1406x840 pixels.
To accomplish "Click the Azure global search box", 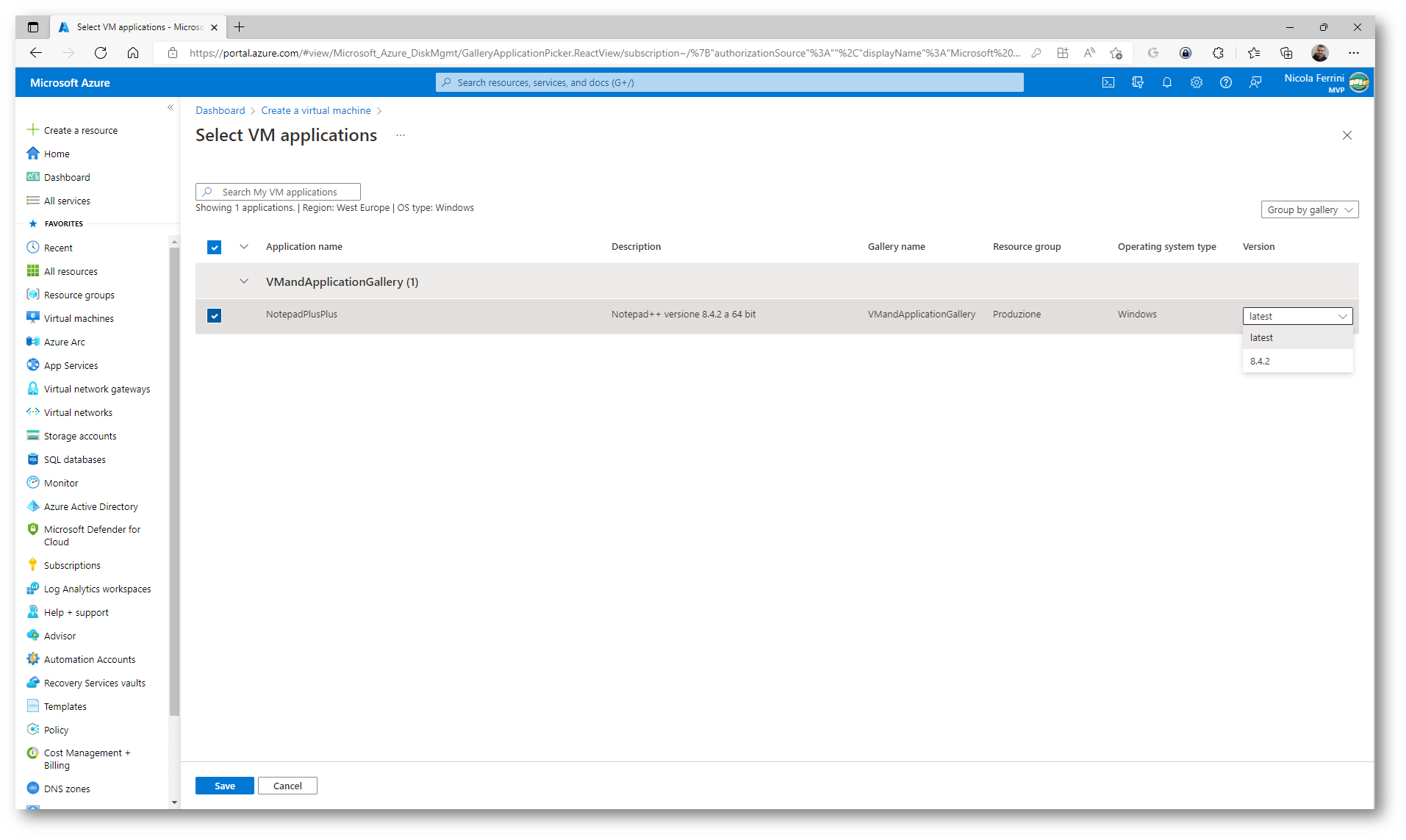I will pyautogui.click(x=729, y=82).
